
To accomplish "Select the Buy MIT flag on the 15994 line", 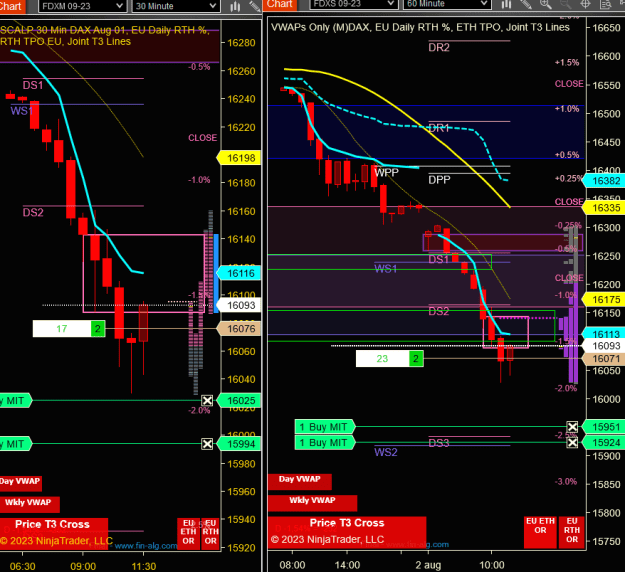I will click(15, 444).
